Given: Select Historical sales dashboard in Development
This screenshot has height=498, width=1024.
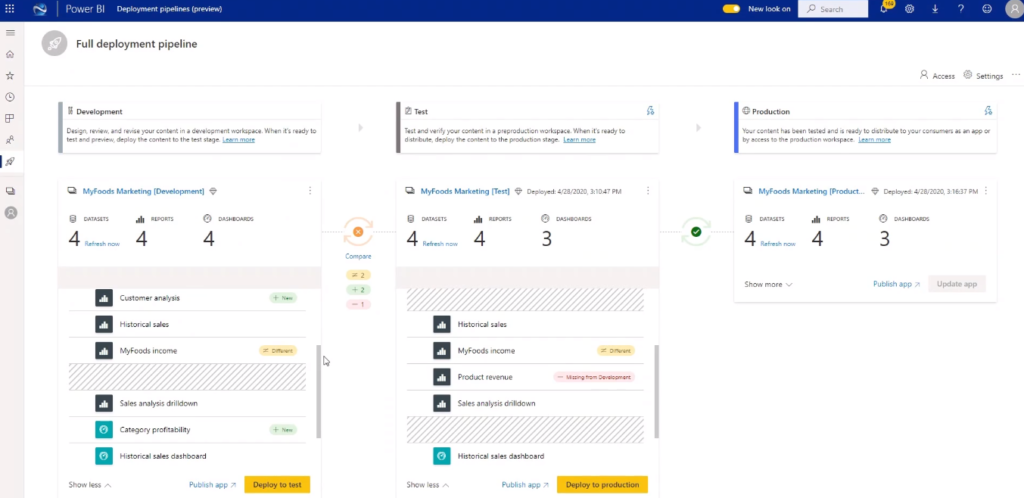Looking at the screenshot, I should click(187, 456).
